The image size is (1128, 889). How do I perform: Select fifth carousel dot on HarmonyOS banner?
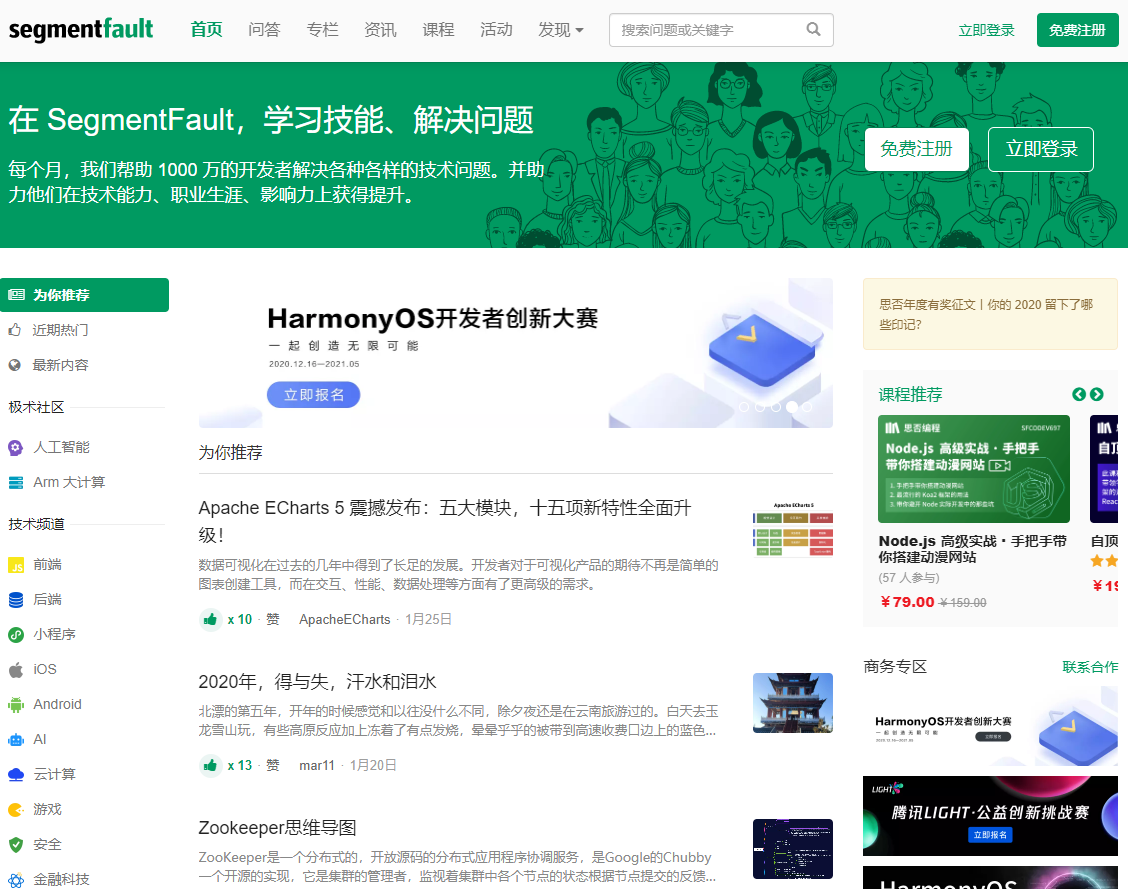click(807, 407)
